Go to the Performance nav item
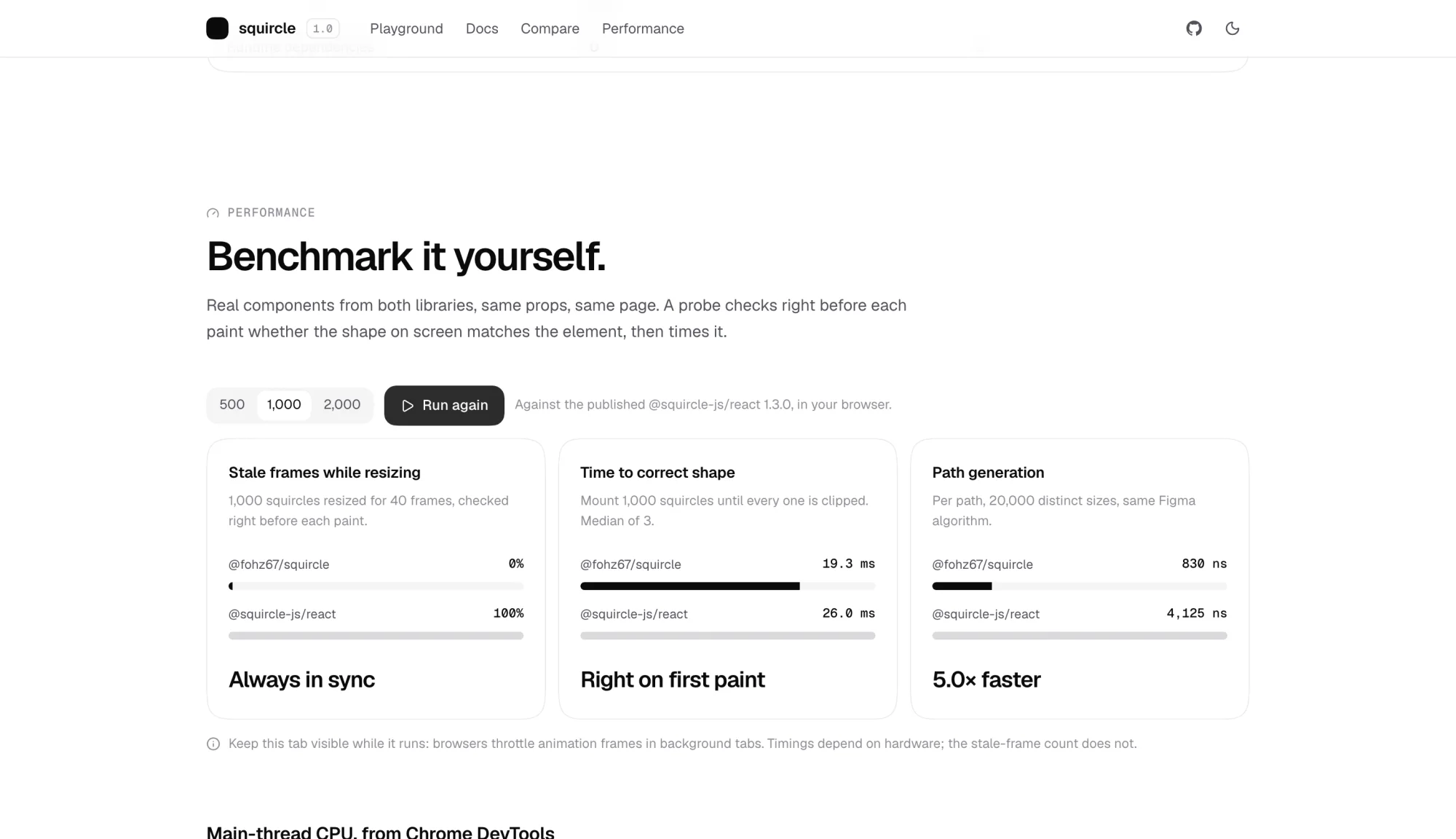This screenshot has width=1456, height=839. [643, 28]
